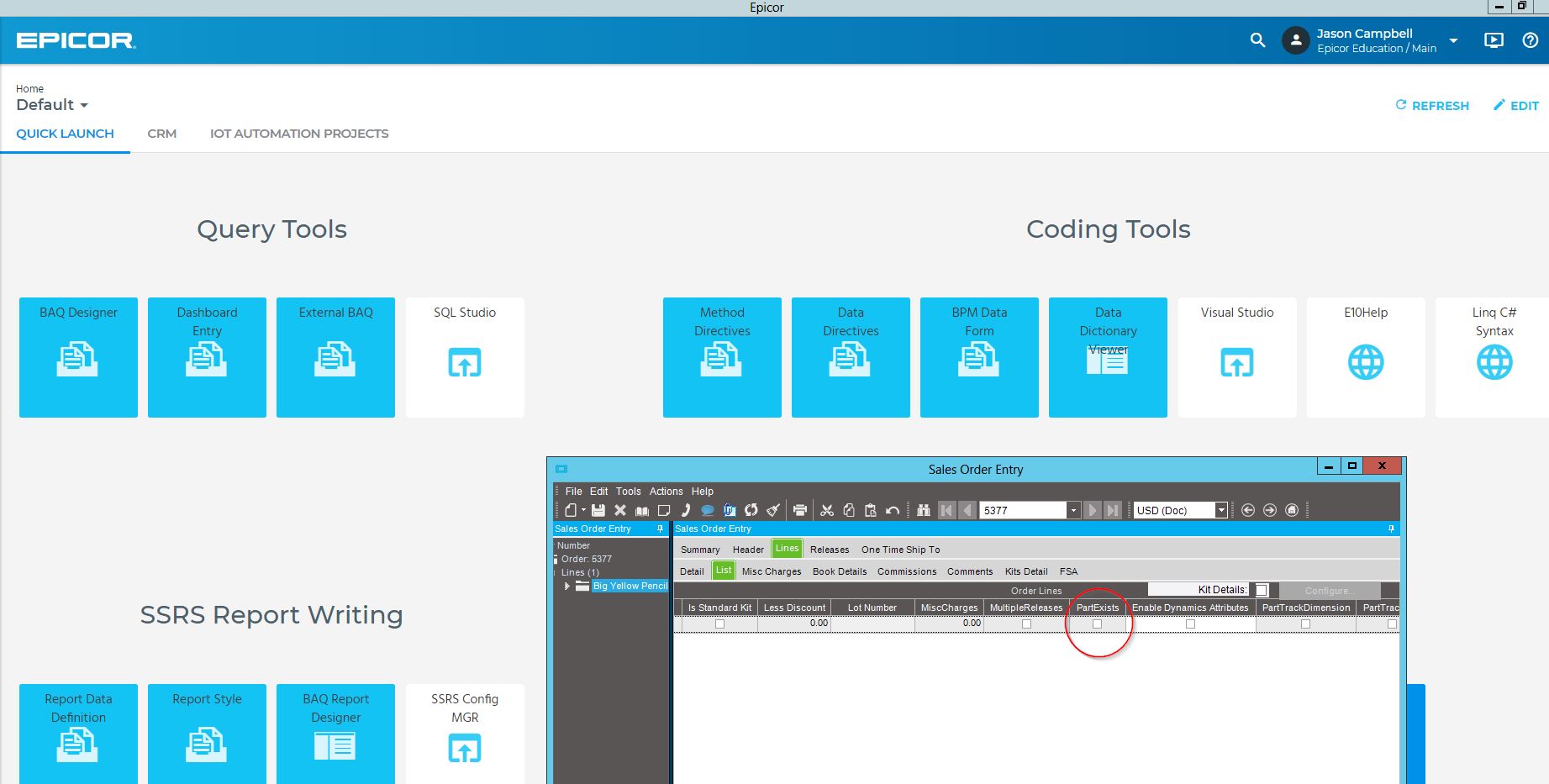The image size is (1549, 784).
Task: Open the Data Directives tile
Action: pyautogui.click(x=851, y=357)
